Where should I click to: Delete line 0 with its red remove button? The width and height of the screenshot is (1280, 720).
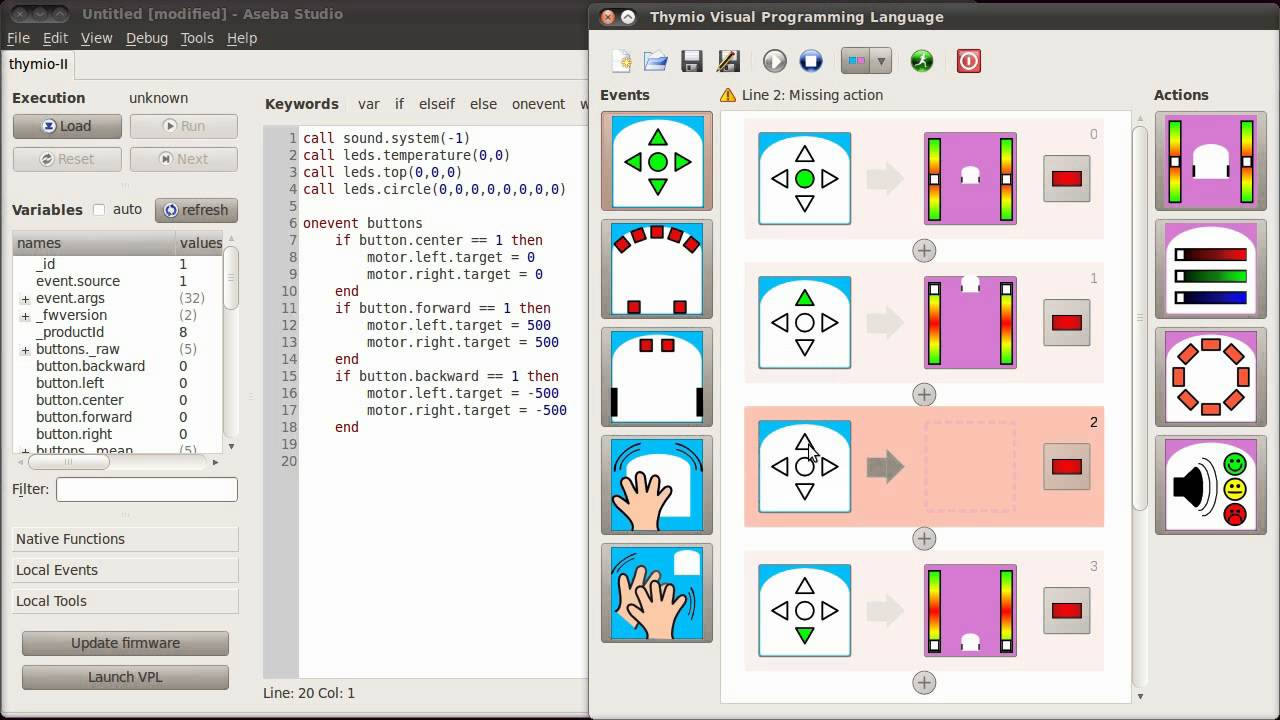click(x=1067, y=179)
